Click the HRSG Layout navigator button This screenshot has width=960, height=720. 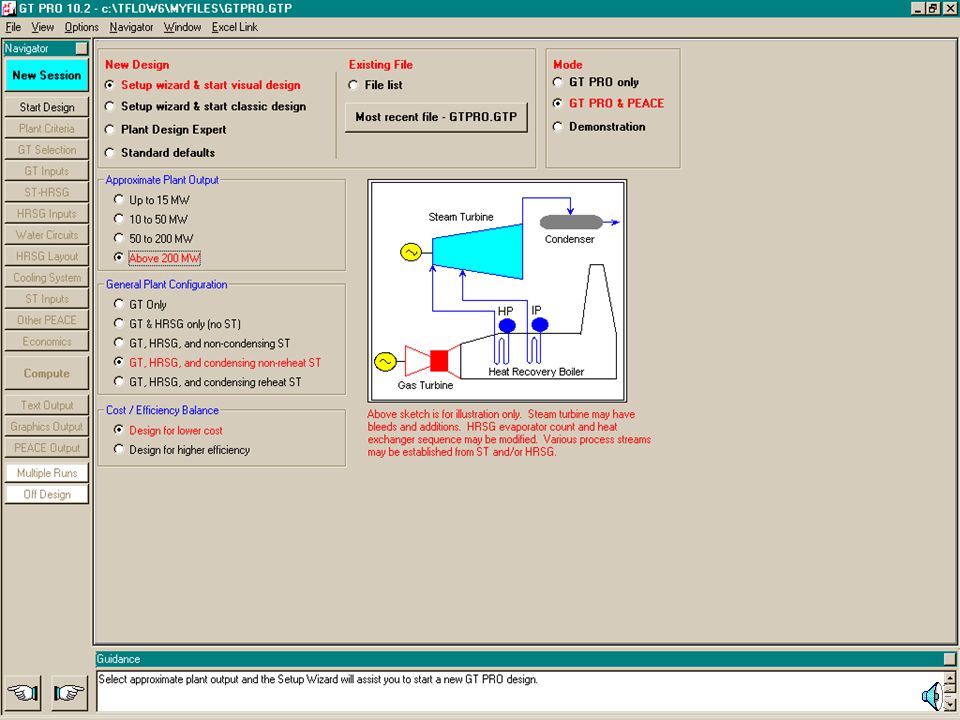point(47,257)
